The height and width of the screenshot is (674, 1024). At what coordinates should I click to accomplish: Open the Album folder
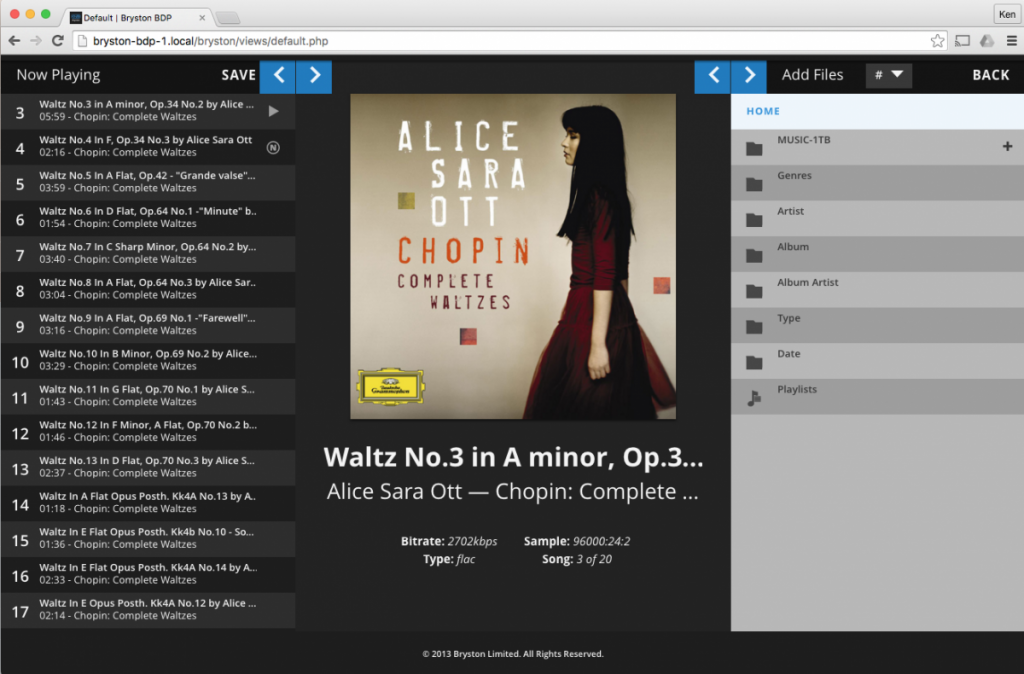[877, 254]
